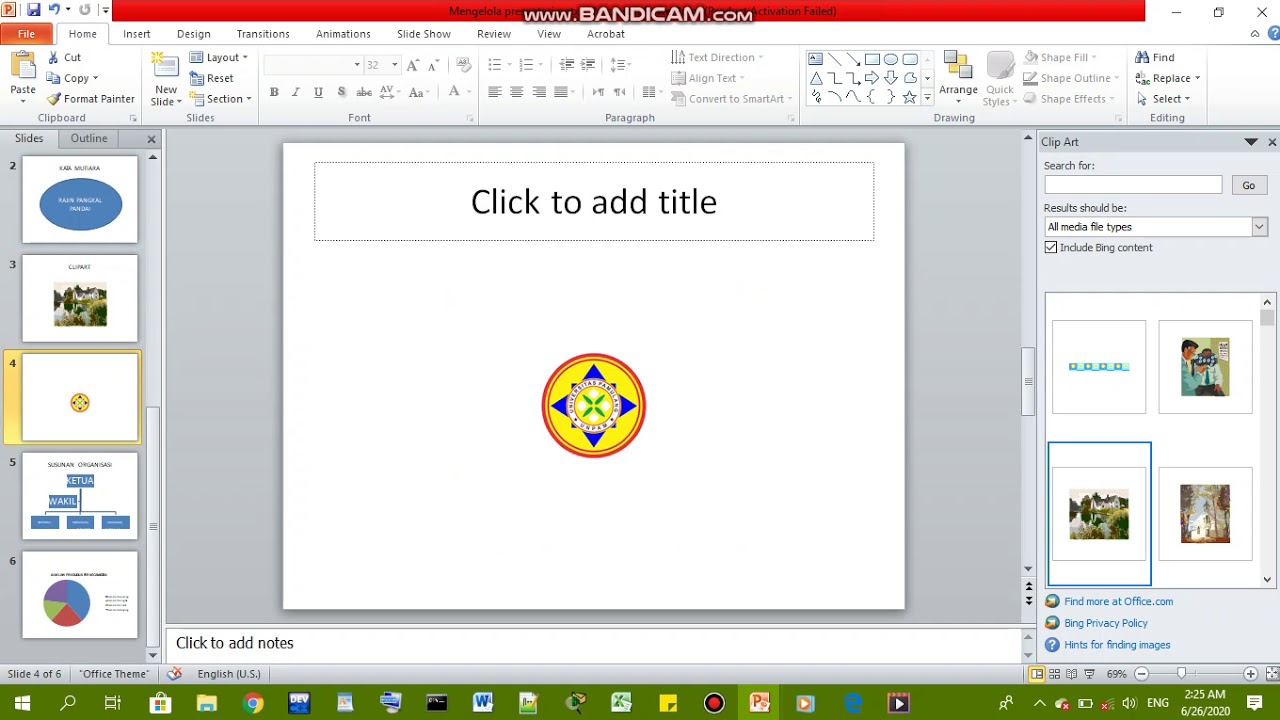1280x720 pixels.
Task: Open the Layout dropdown
Action: (x=219, y=57)
